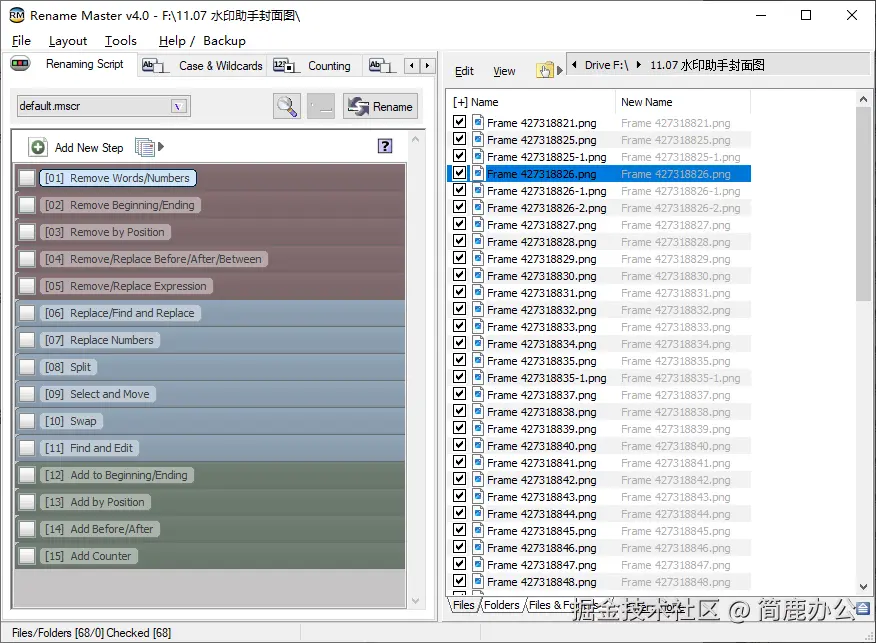Switch to the Folders tab at bottom

501,605
